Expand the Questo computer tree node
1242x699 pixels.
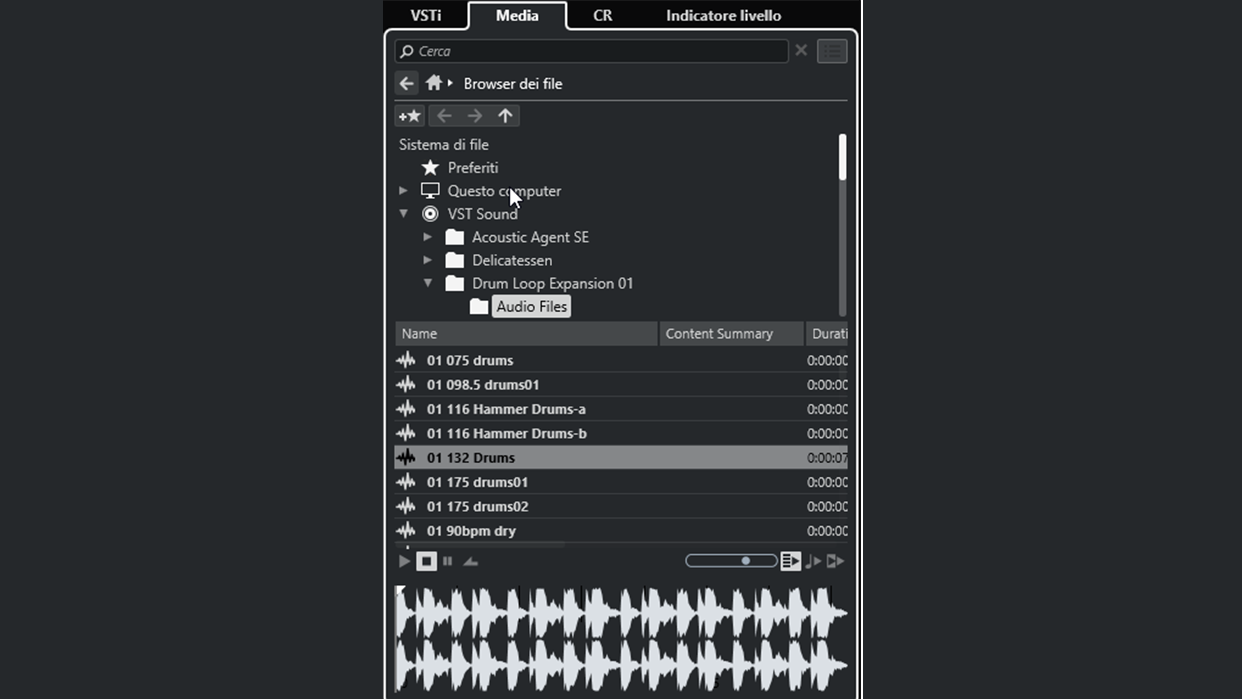click(403, 190)
